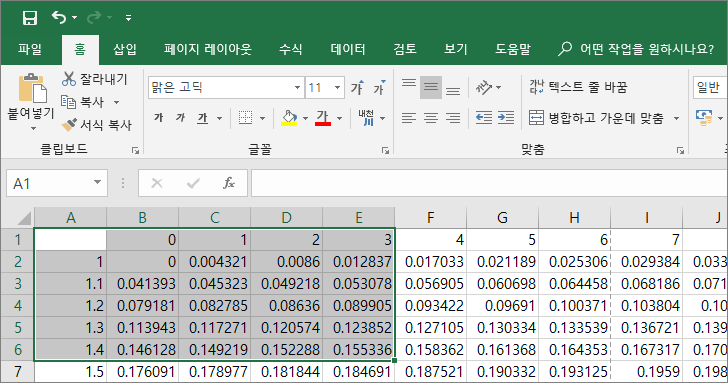Click the formula bar input field
Viewport: 728px width, 383px height.
coord(489,183)
